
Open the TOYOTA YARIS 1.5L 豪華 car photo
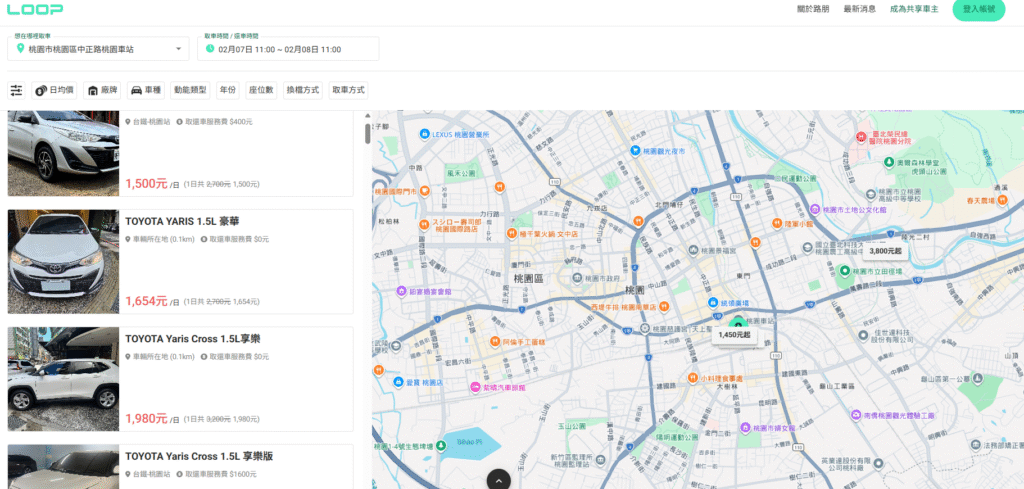click(x=63, y=260)
